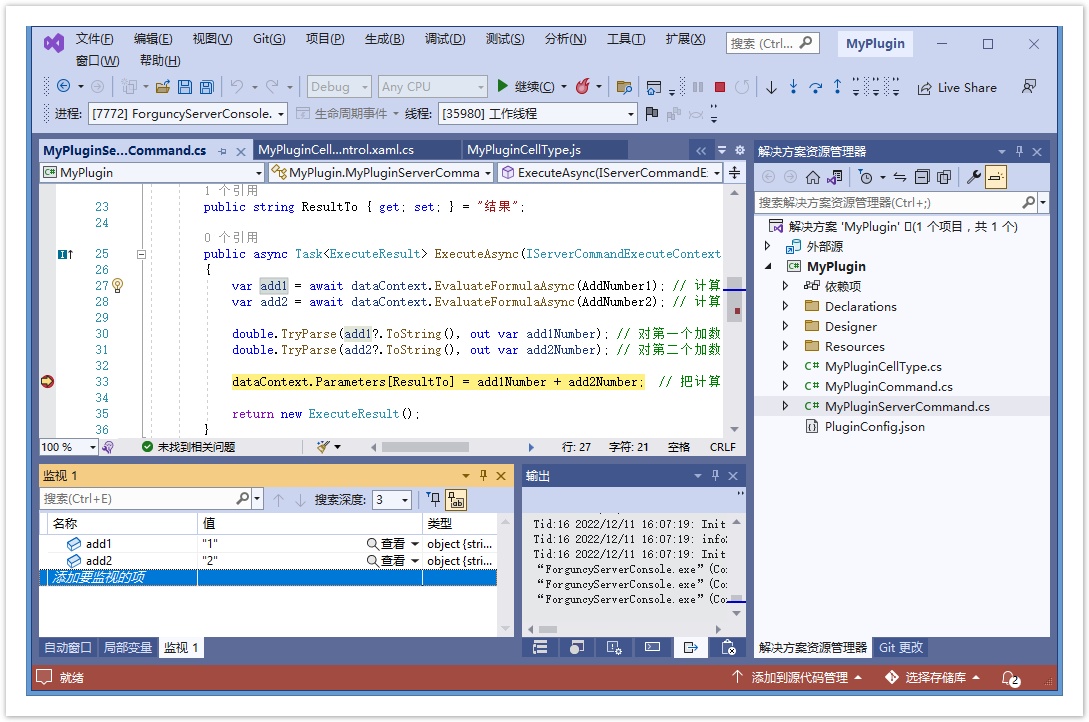Screen dimensions: 1089x722
Task: Click the Live Share button
Action: (957, 87)
